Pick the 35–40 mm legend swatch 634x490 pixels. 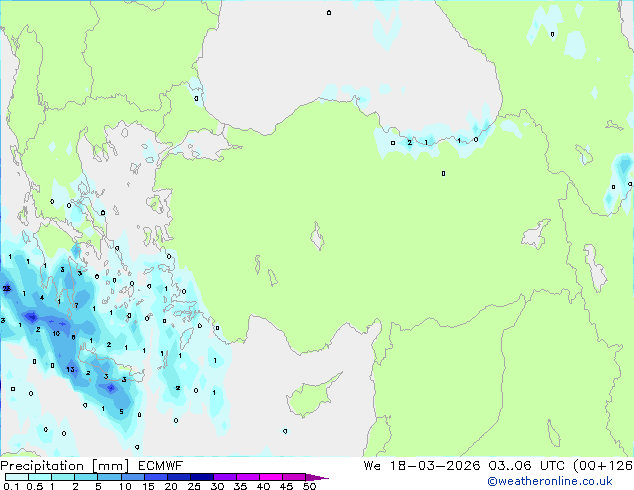pos(248,477)
